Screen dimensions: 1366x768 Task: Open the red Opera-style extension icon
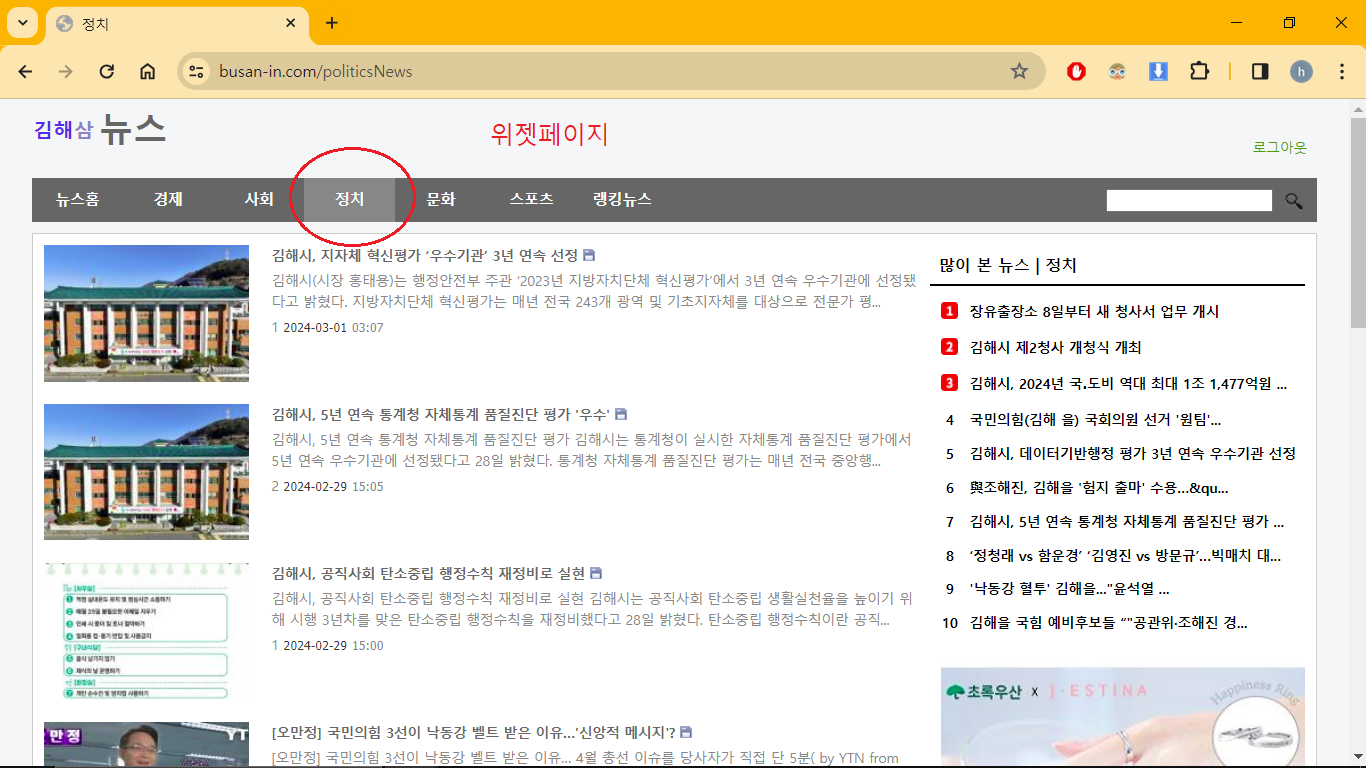point(1076,71)
